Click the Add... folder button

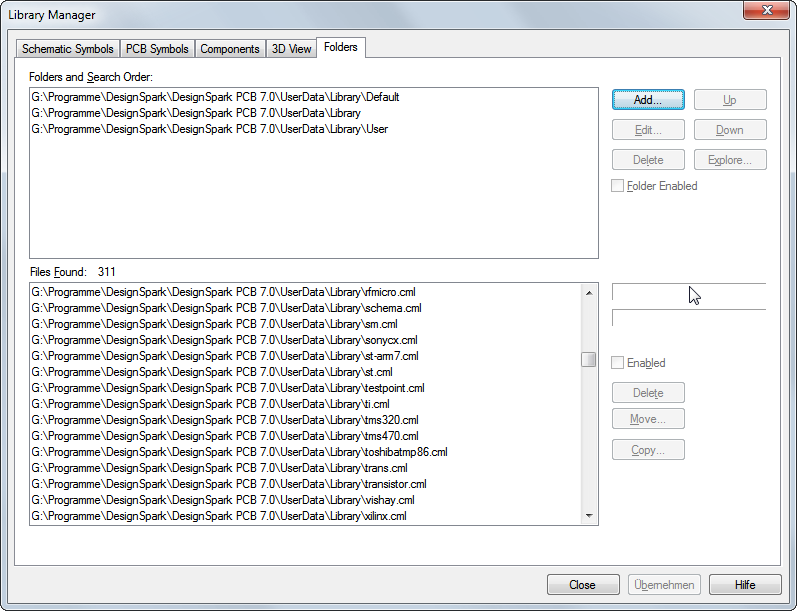648,100
